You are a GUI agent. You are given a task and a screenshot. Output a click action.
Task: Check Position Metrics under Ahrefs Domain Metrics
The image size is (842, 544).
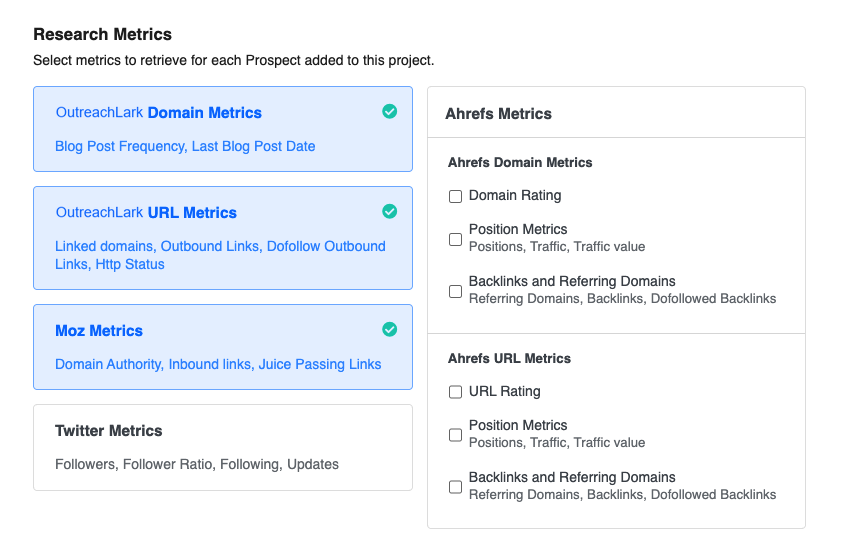click(x=455, y=239)
